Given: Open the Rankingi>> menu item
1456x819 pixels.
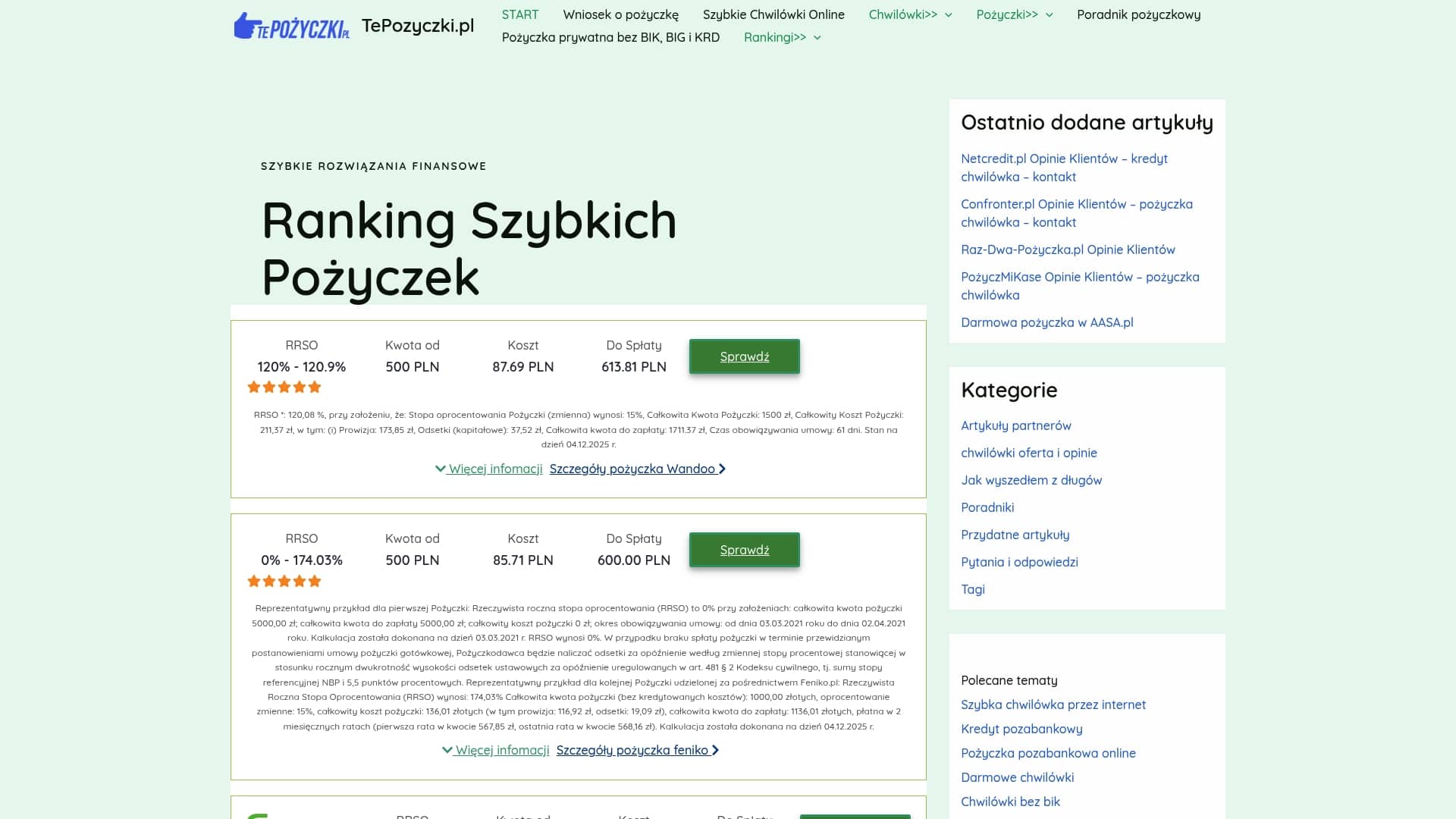Looking at the screenshot, I should coord(775,37).
